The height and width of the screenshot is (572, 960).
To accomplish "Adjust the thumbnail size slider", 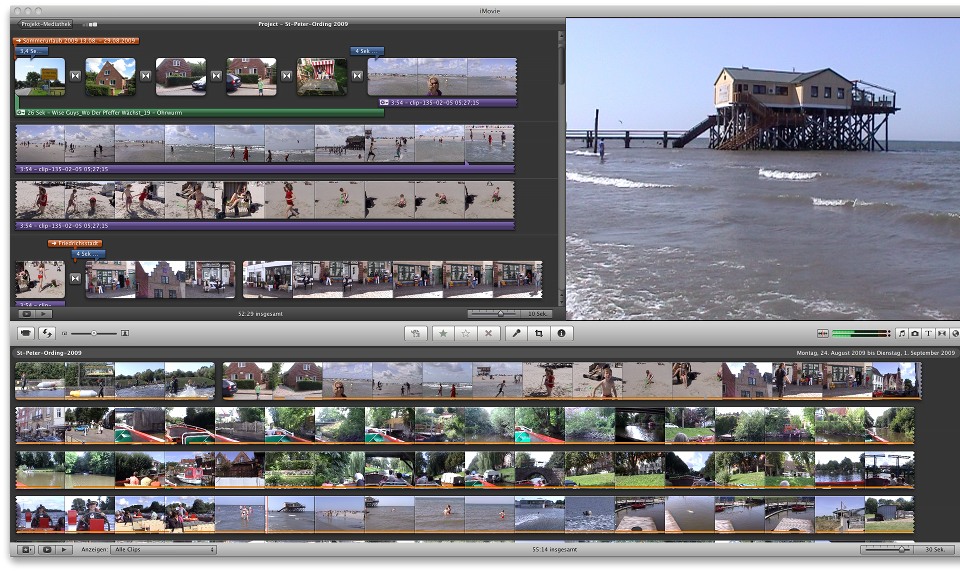I will tap(94, 333).
